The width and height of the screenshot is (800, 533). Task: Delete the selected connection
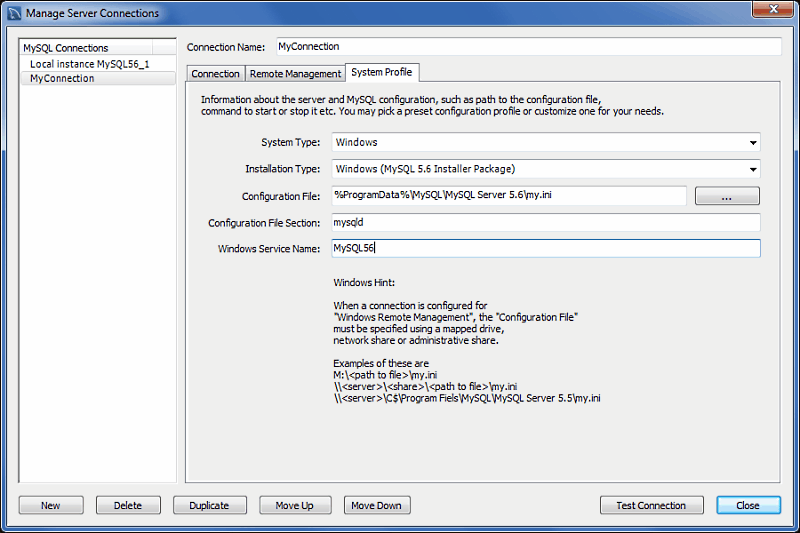point(128,505)
